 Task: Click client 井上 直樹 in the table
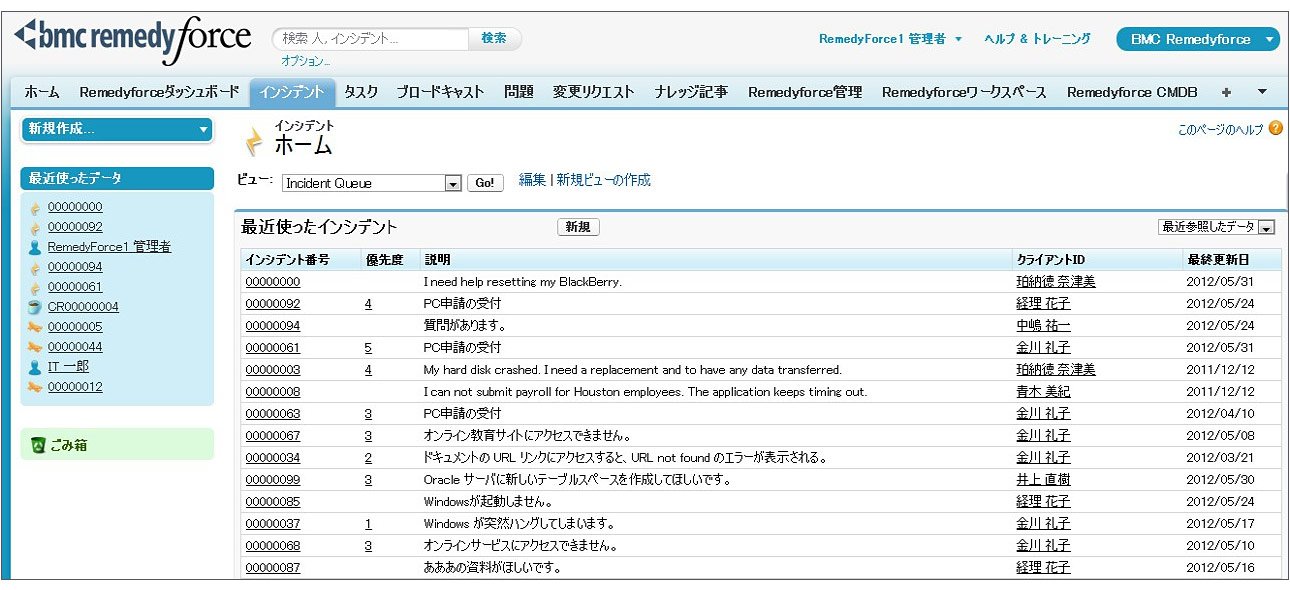[x=1043, y=480]
